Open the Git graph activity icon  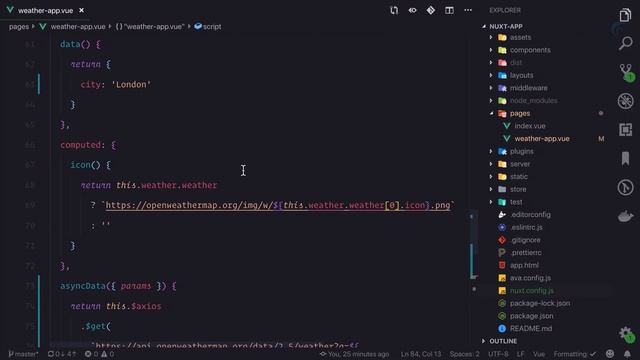[x=625, y=187]
